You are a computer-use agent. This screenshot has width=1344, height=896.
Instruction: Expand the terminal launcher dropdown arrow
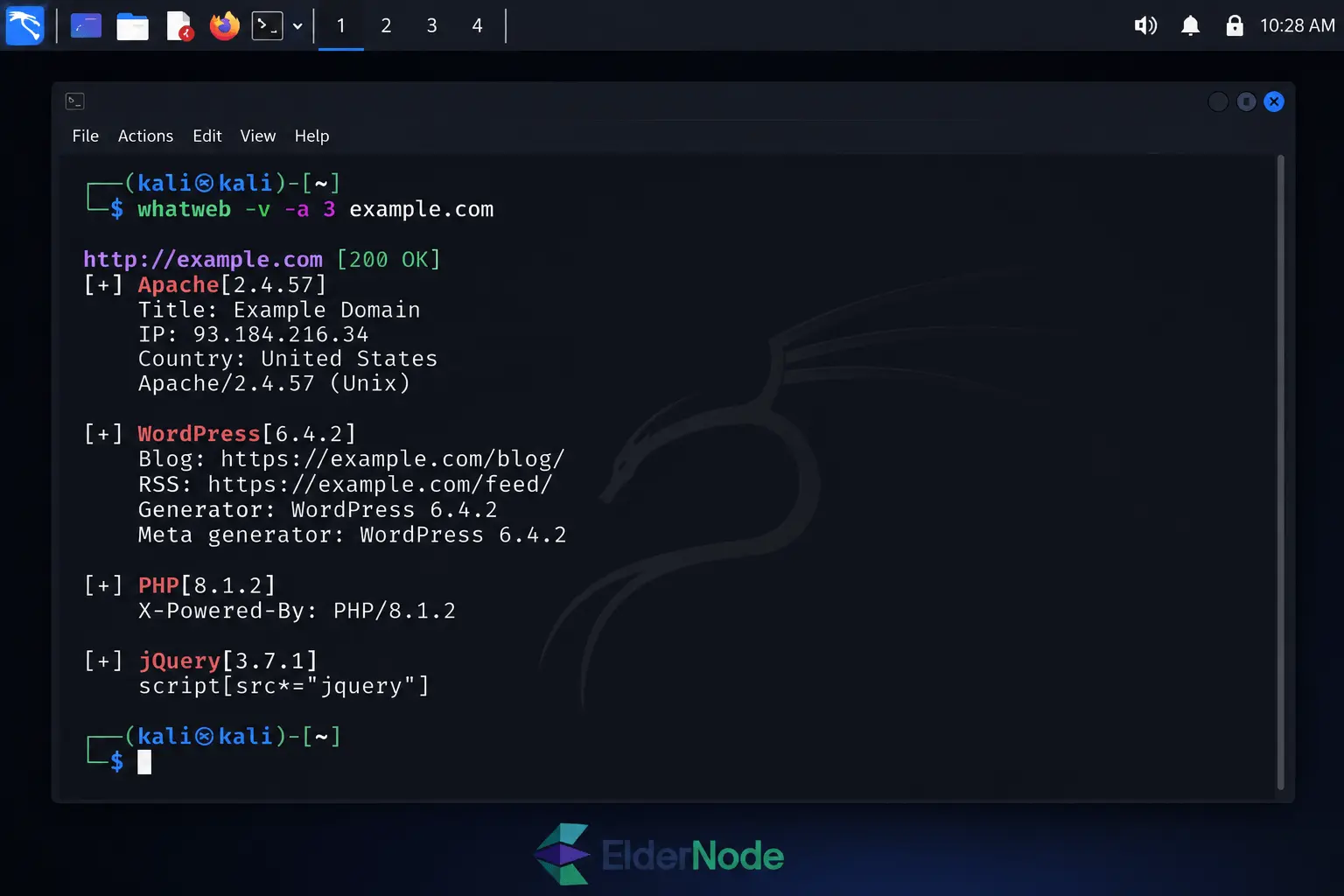297,26
